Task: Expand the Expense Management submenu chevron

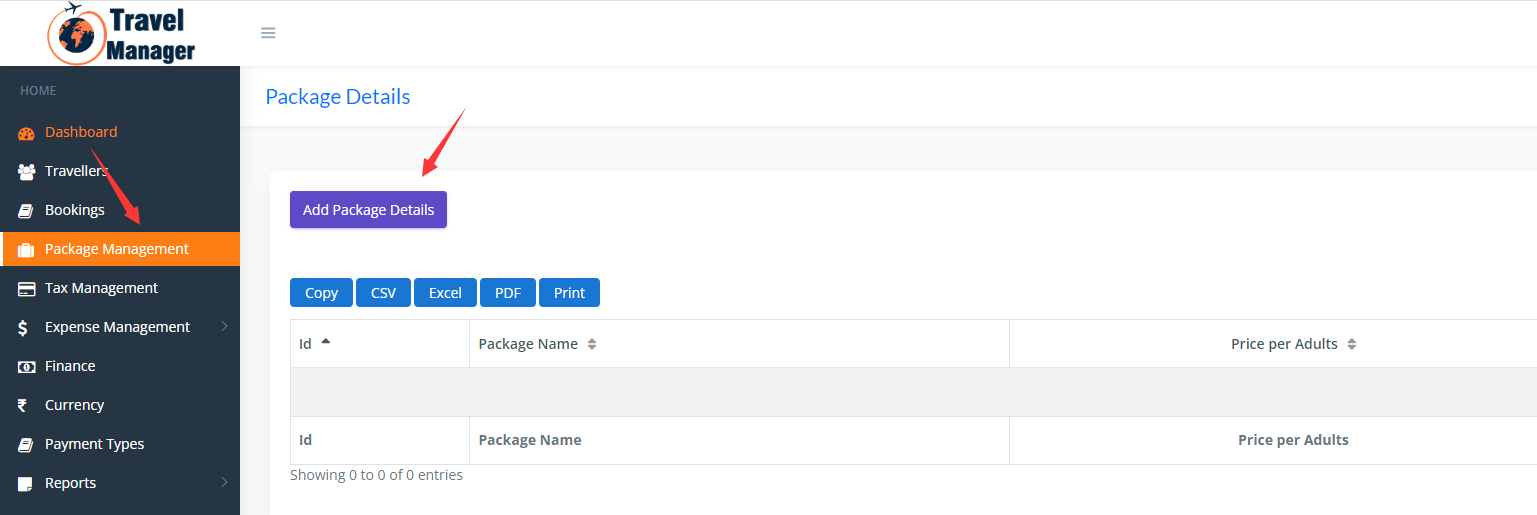Action: (x=224, y=326)
